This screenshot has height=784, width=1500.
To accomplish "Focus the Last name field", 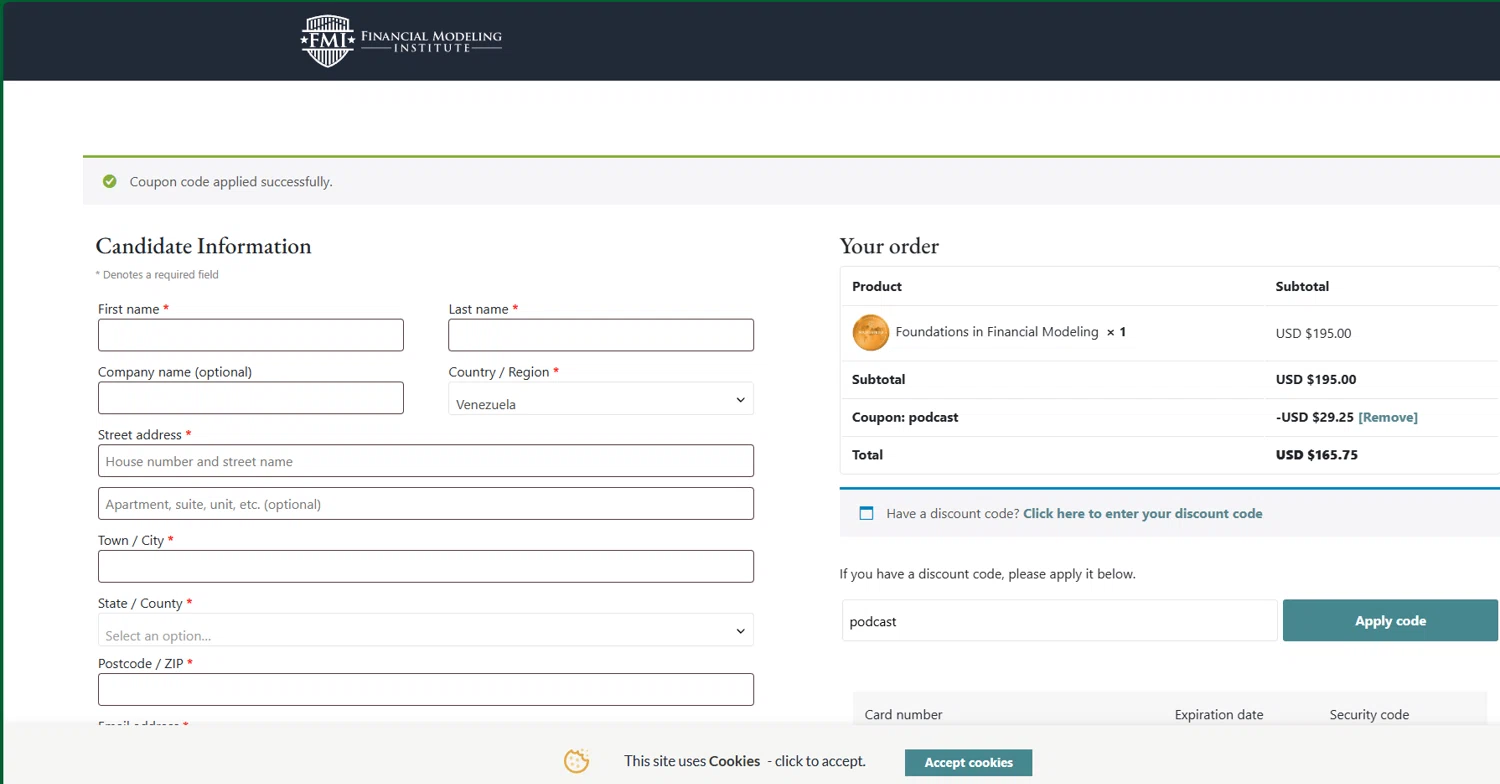I will click(x=601, y=335).
